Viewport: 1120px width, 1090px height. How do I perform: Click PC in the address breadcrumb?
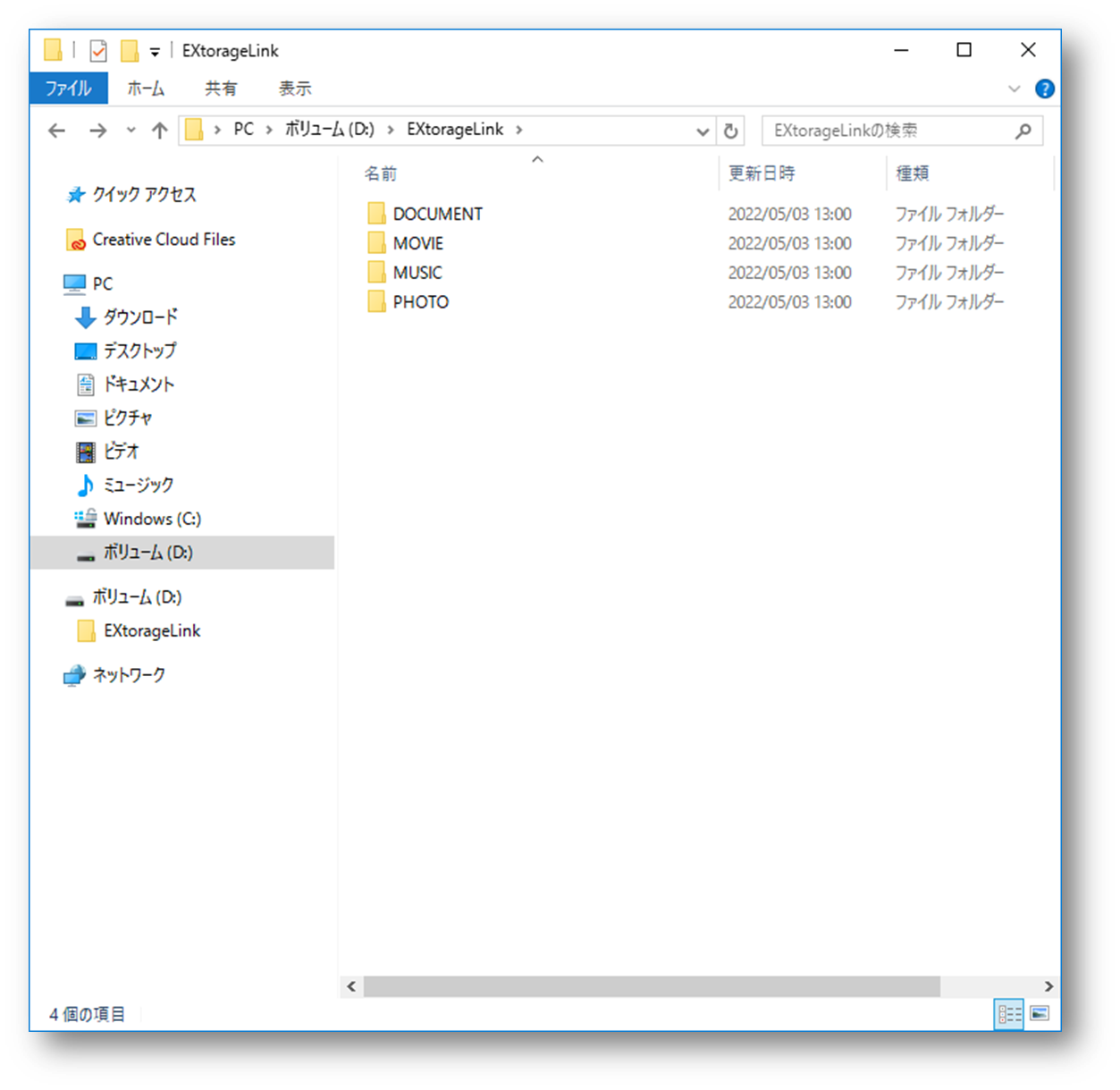coord(243,130)
